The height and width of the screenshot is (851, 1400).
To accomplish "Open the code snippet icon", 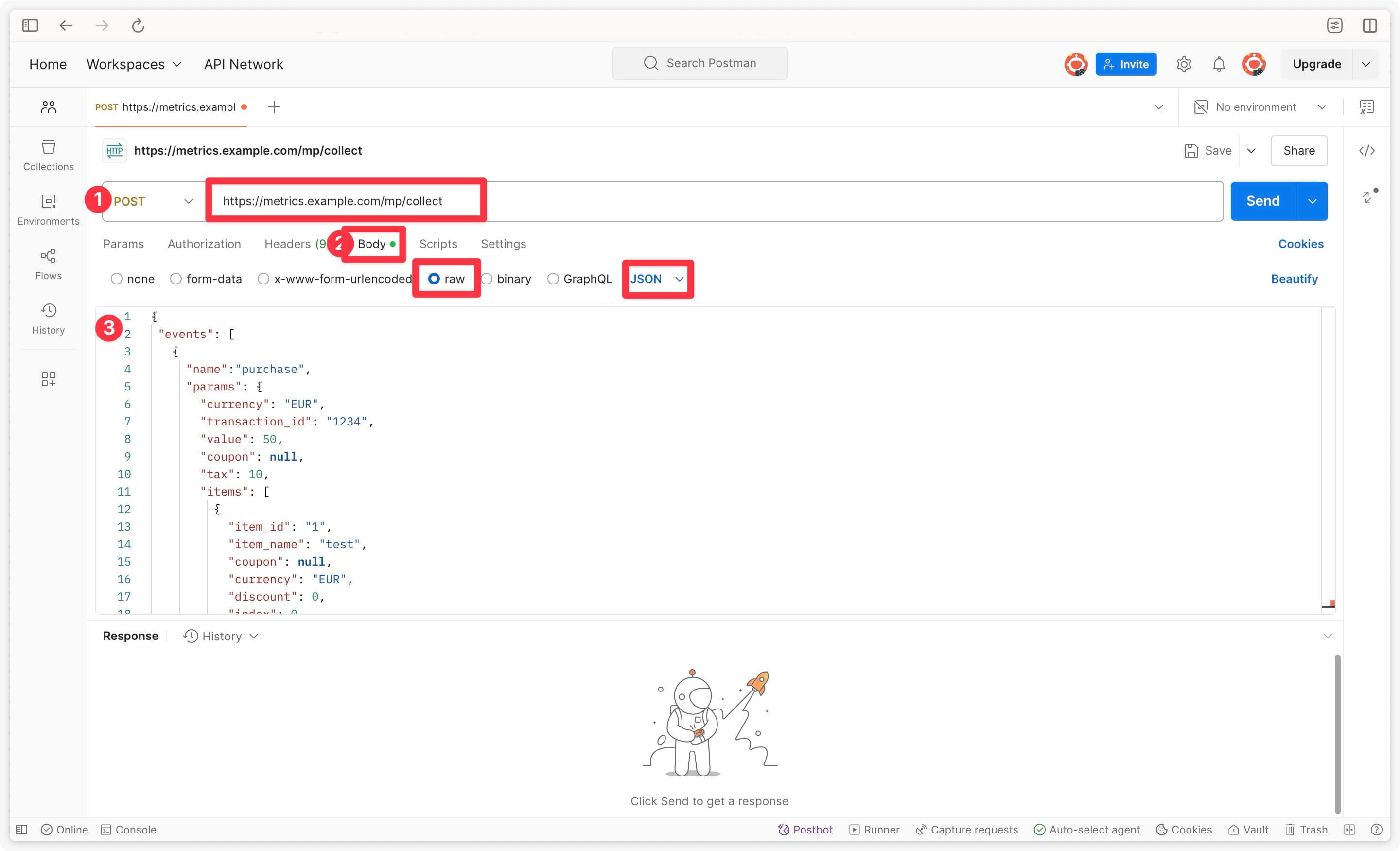I will [x=1366, y=151].
